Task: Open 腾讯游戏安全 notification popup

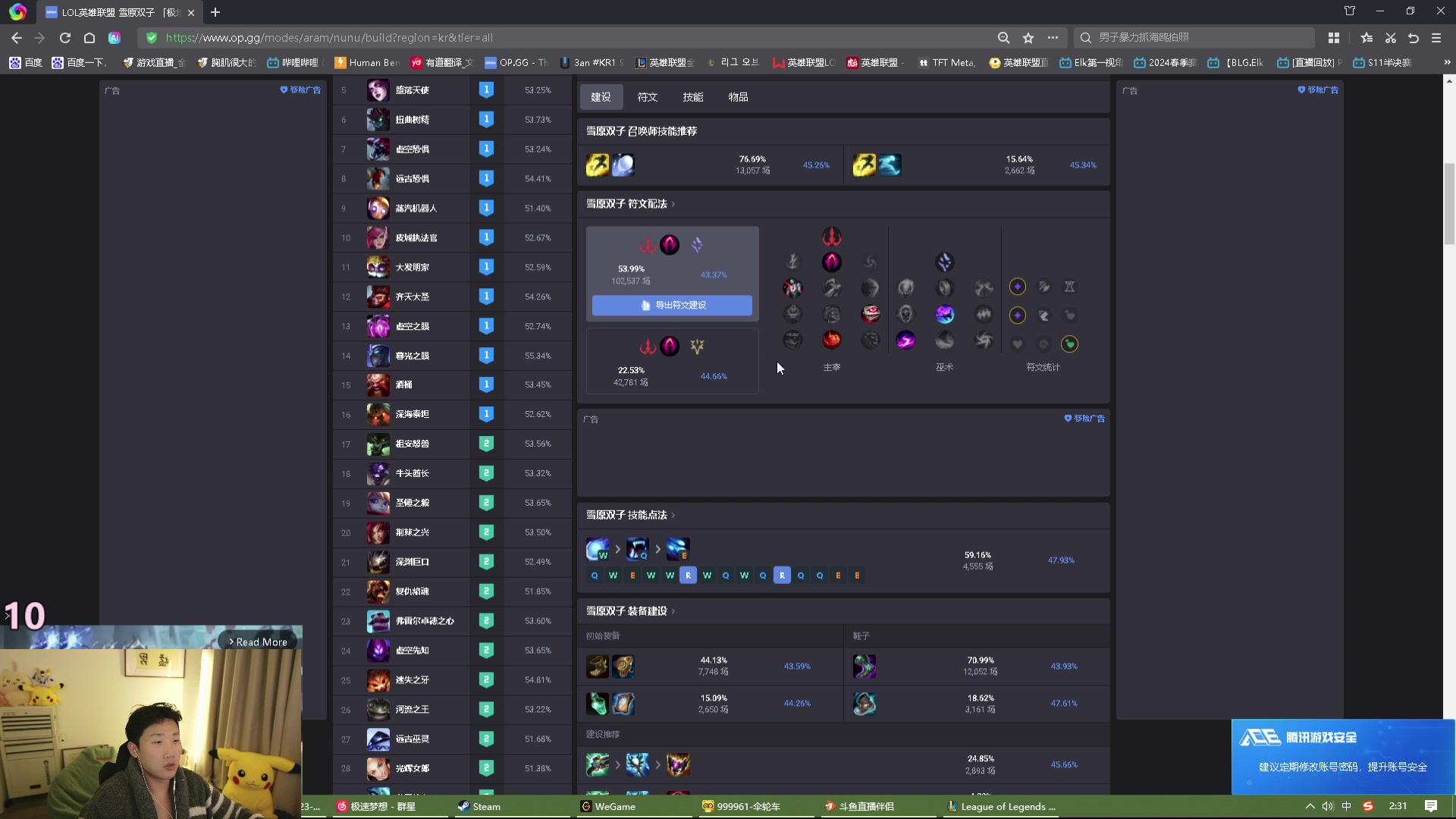Action: point(1343,756)
